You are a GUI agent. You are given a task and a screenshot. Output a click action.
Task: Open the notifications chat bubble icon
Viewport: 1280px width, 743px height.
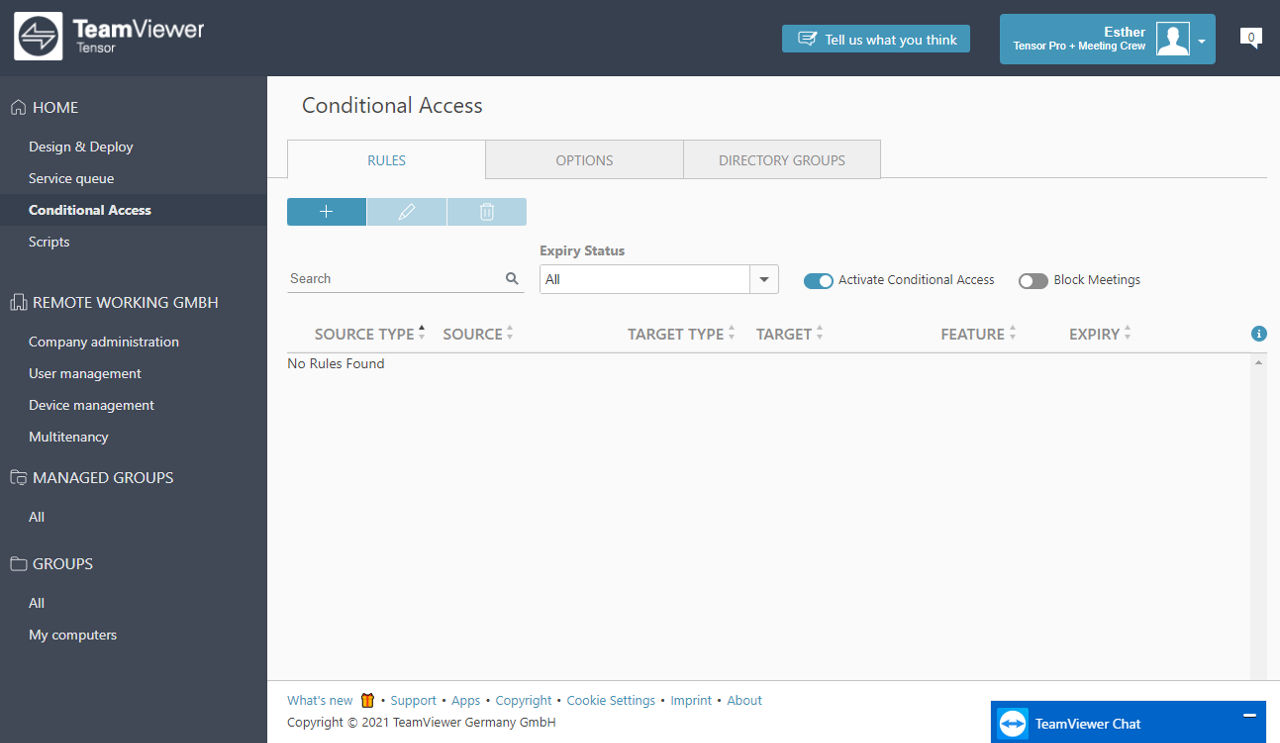[x=1250, y=38]
